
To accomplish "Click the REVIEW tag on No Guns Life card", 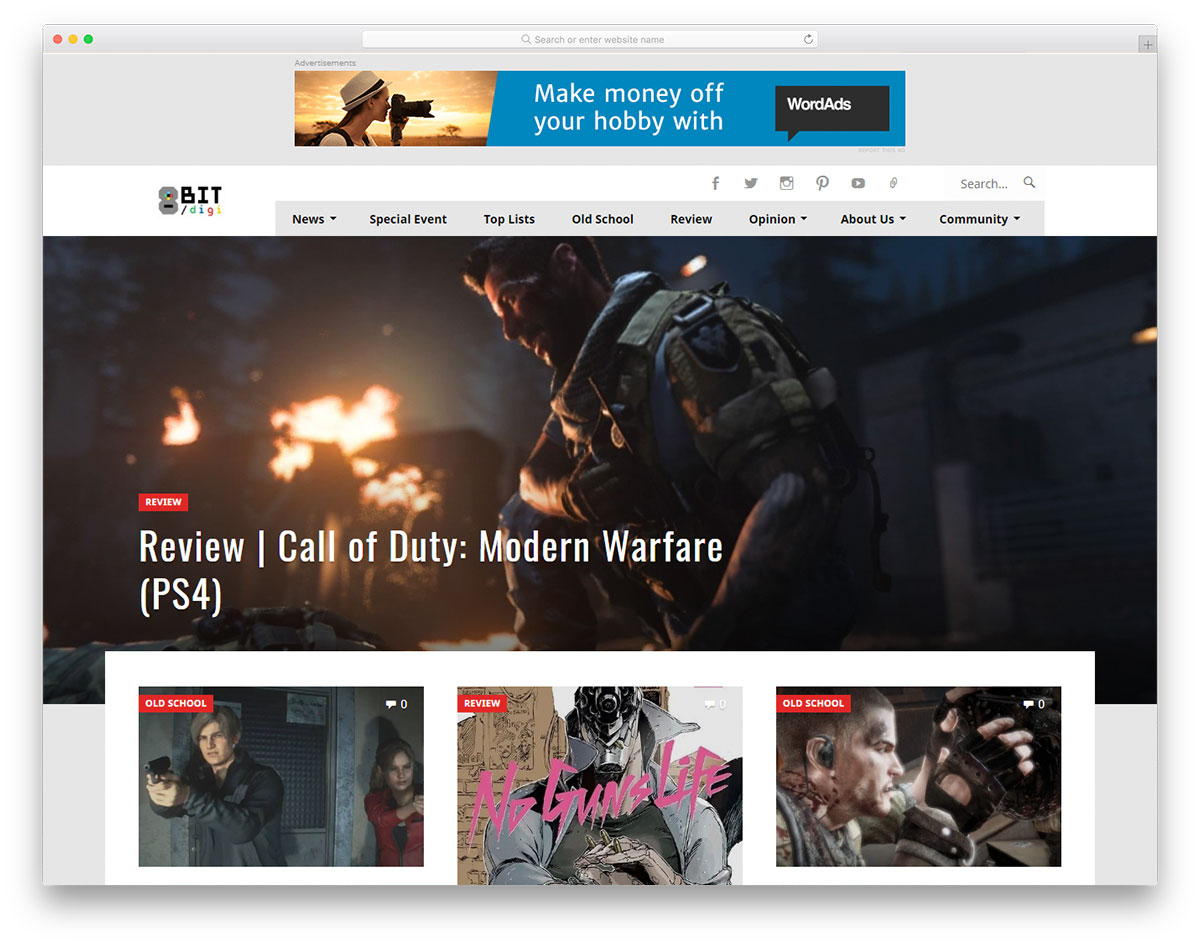I will (x=482, y=703).
